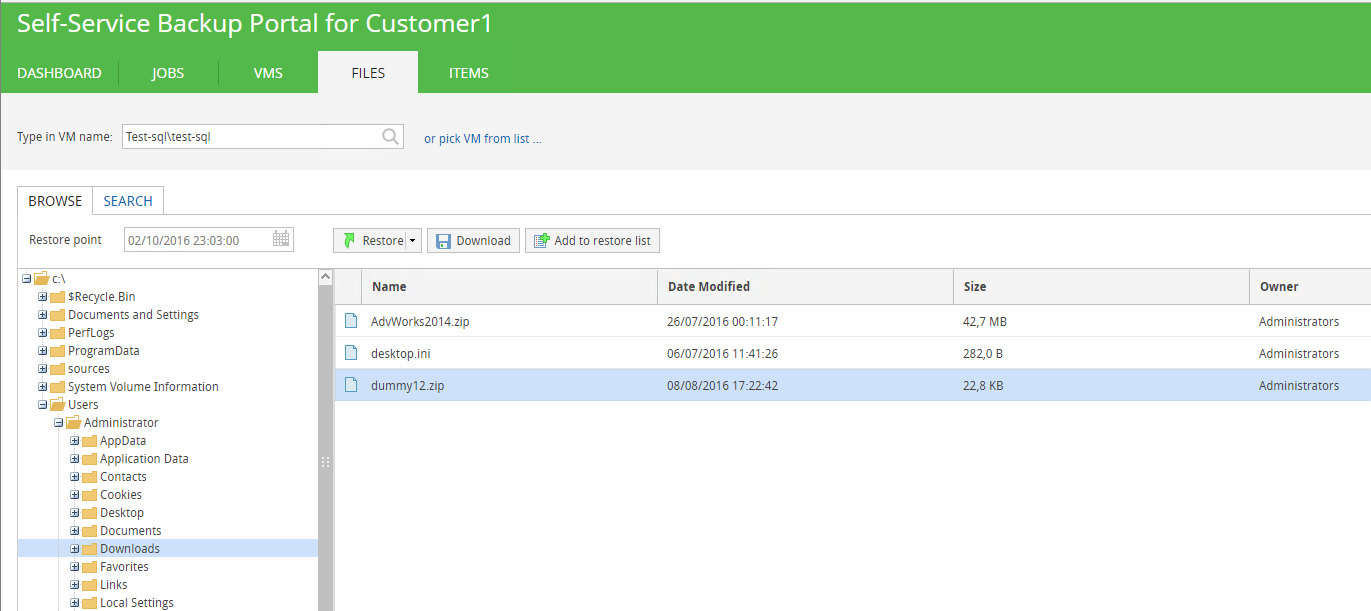Collapse the C:\ root node
The width and height of the screenshot is (1371, 611).
click(26, 279)
